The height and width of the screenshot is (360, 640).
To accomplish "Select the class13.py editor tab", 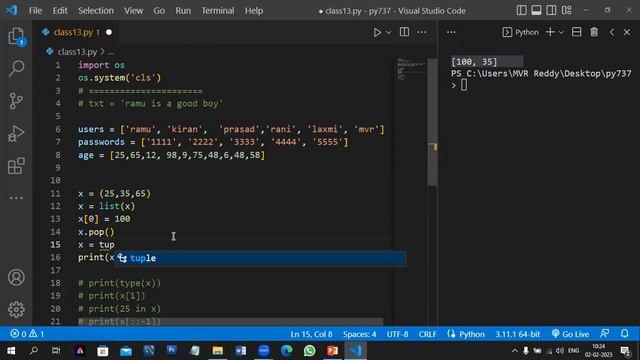I will click(x=76, y=32).
